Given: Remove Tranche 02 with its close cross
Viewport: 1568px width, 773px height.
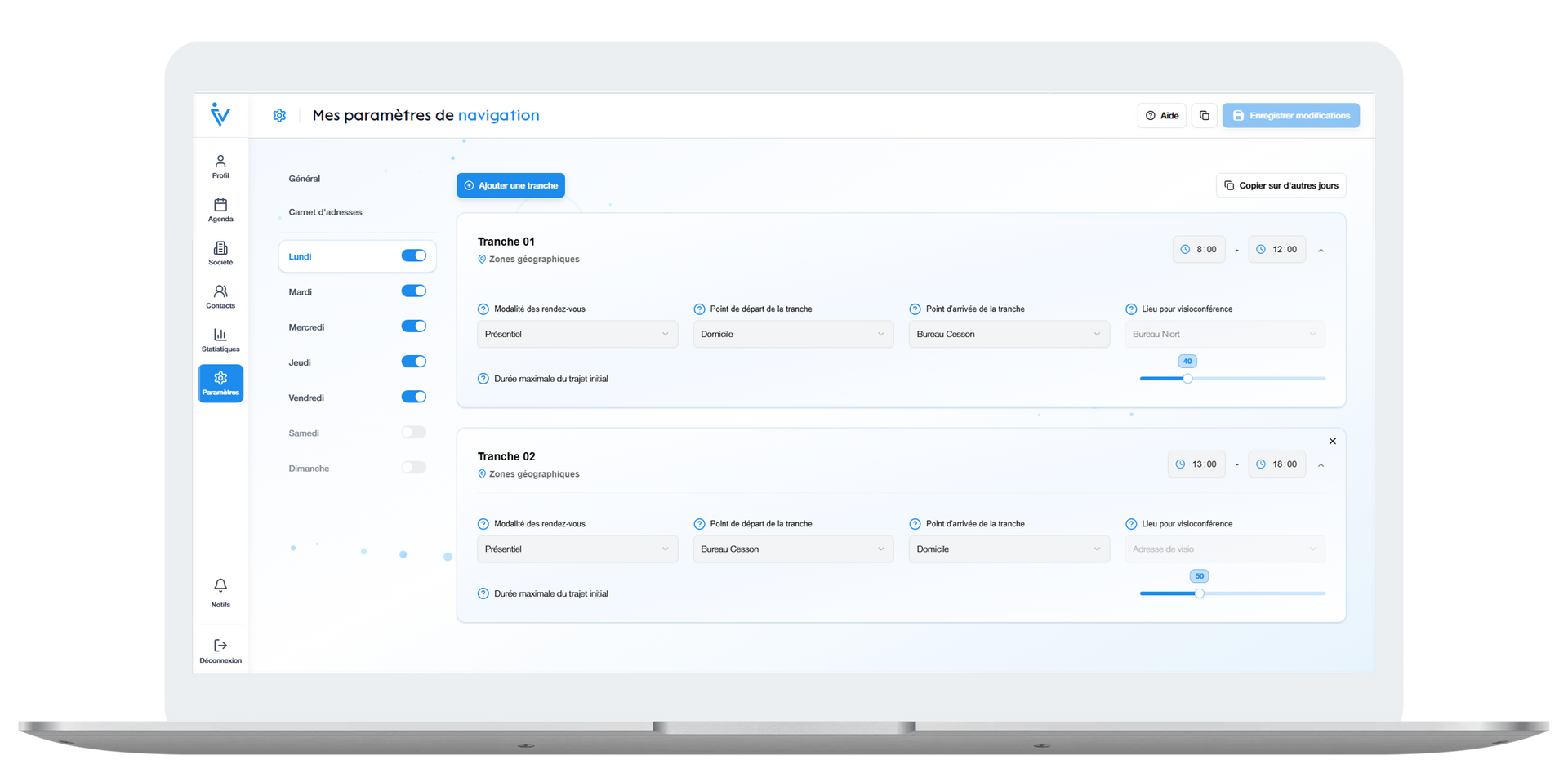Looking at the screenshot, I should coord(1332,441).
